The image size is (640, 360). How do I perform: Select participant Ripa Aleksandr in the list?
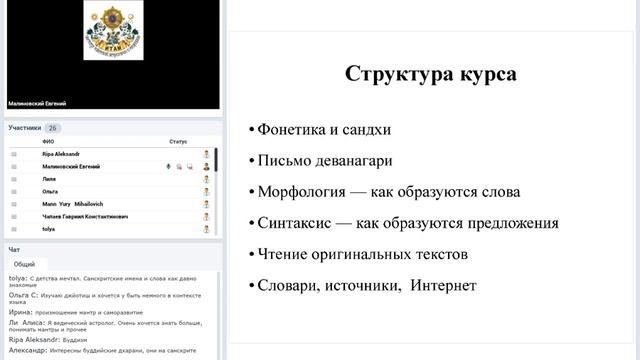61,154
